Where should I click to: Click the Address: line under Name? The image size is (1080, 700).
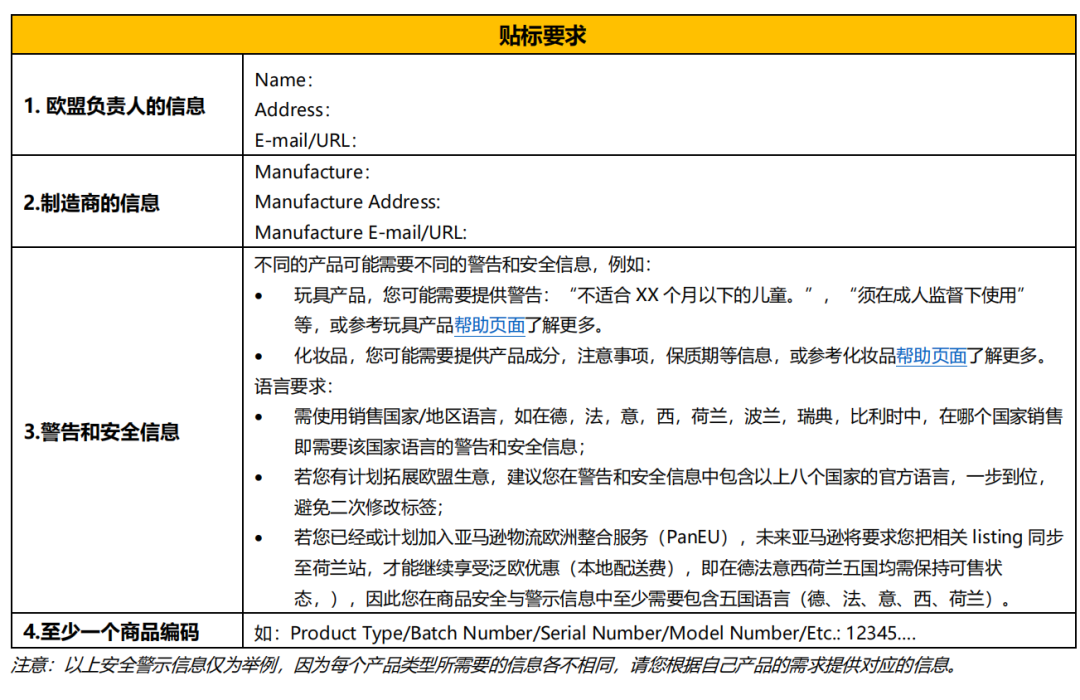click(x=293, y=110)
